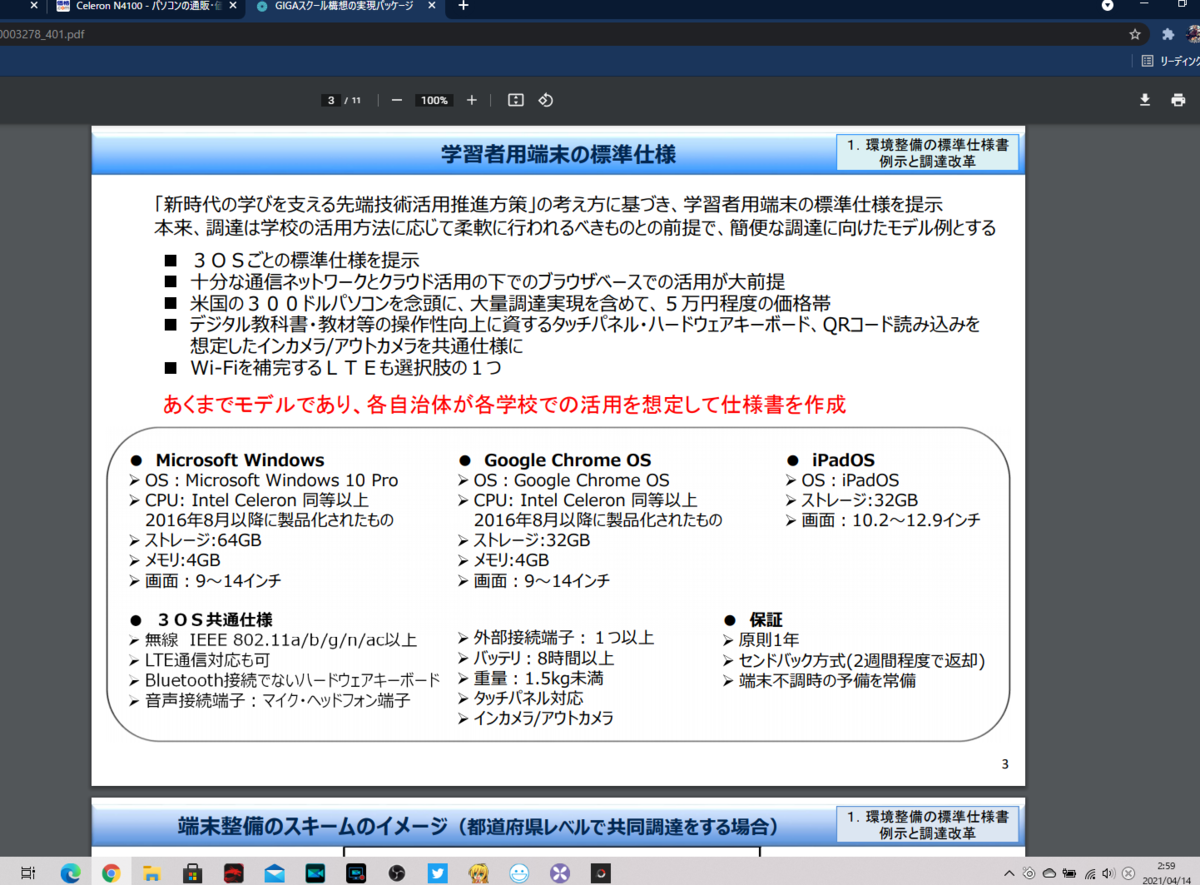The height and width of the screenshot is (885, 1200).
Task: Click the circular down-arrow icon beside the window controls
Action: point(1107,6)
